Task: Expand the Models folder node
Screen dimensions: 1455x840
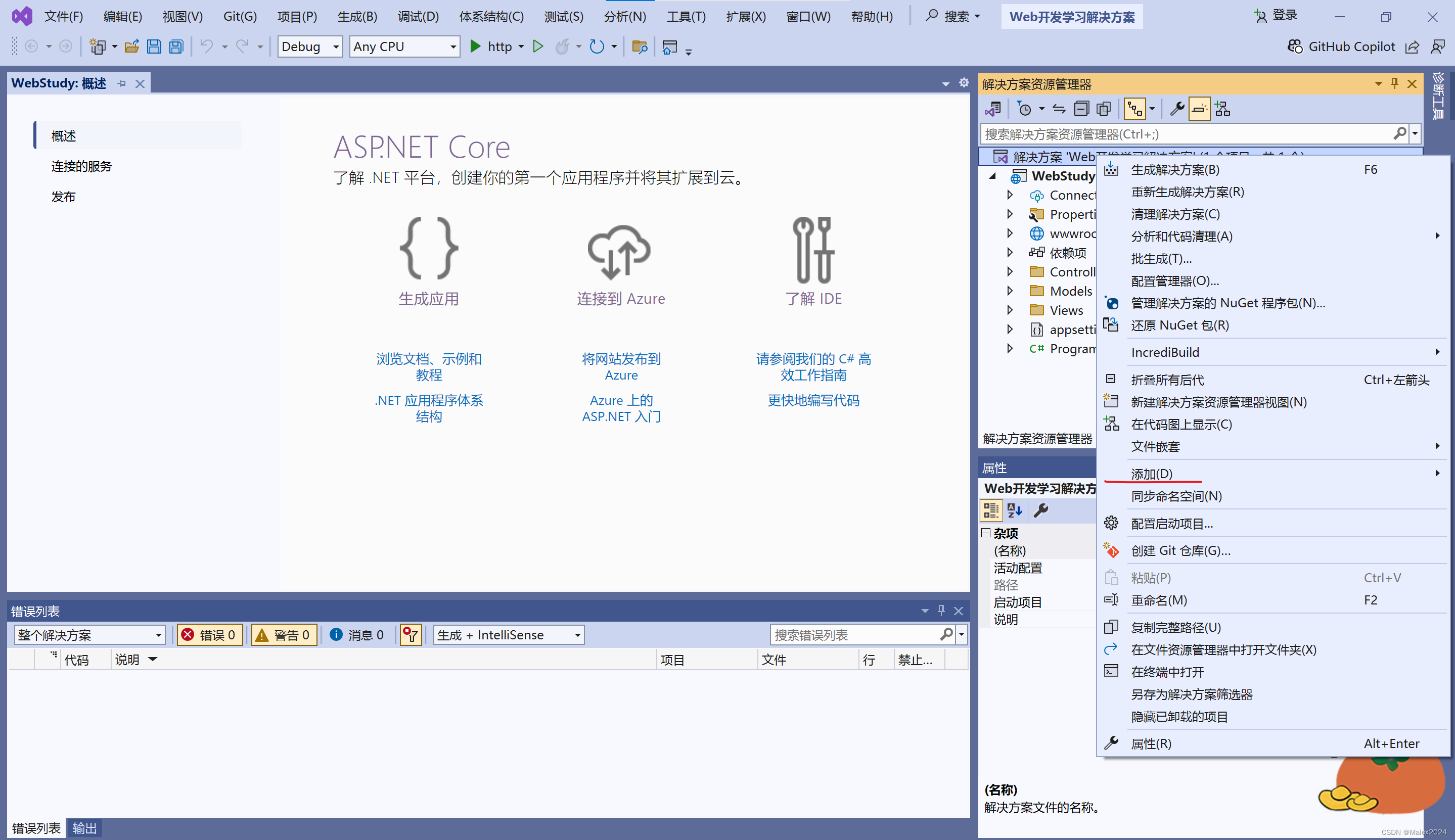Action: coord(1010,290)
